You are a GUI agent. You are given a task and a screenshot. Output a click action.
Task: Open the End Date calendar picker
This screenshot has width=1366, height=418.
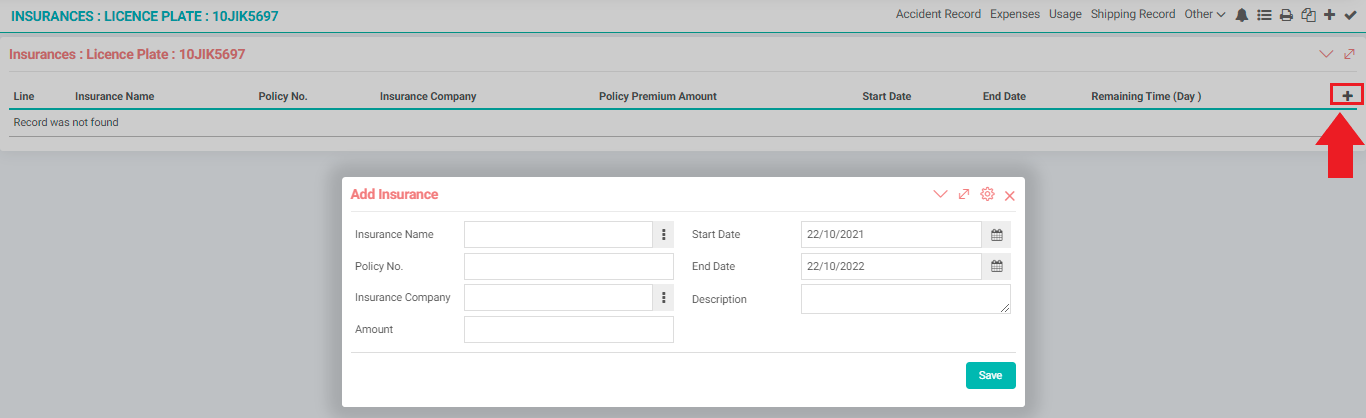tap(996, 267)
